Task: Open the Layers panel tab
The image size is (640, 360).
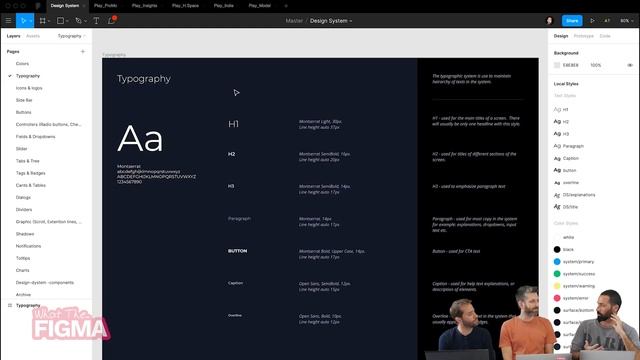Action: tap(13, 36)
